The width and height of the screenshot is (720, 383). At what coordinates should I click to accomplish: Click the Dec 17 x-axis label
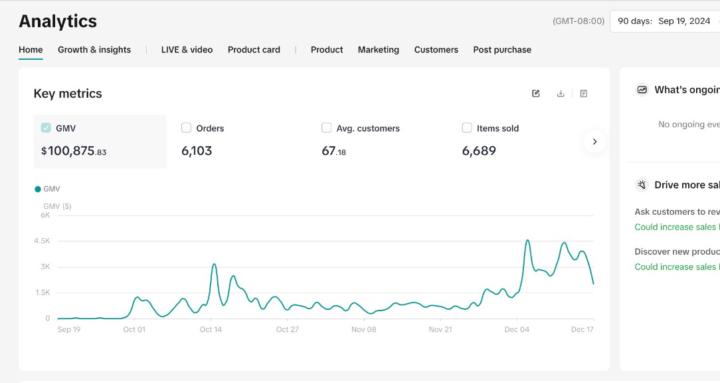coord(582,330)
